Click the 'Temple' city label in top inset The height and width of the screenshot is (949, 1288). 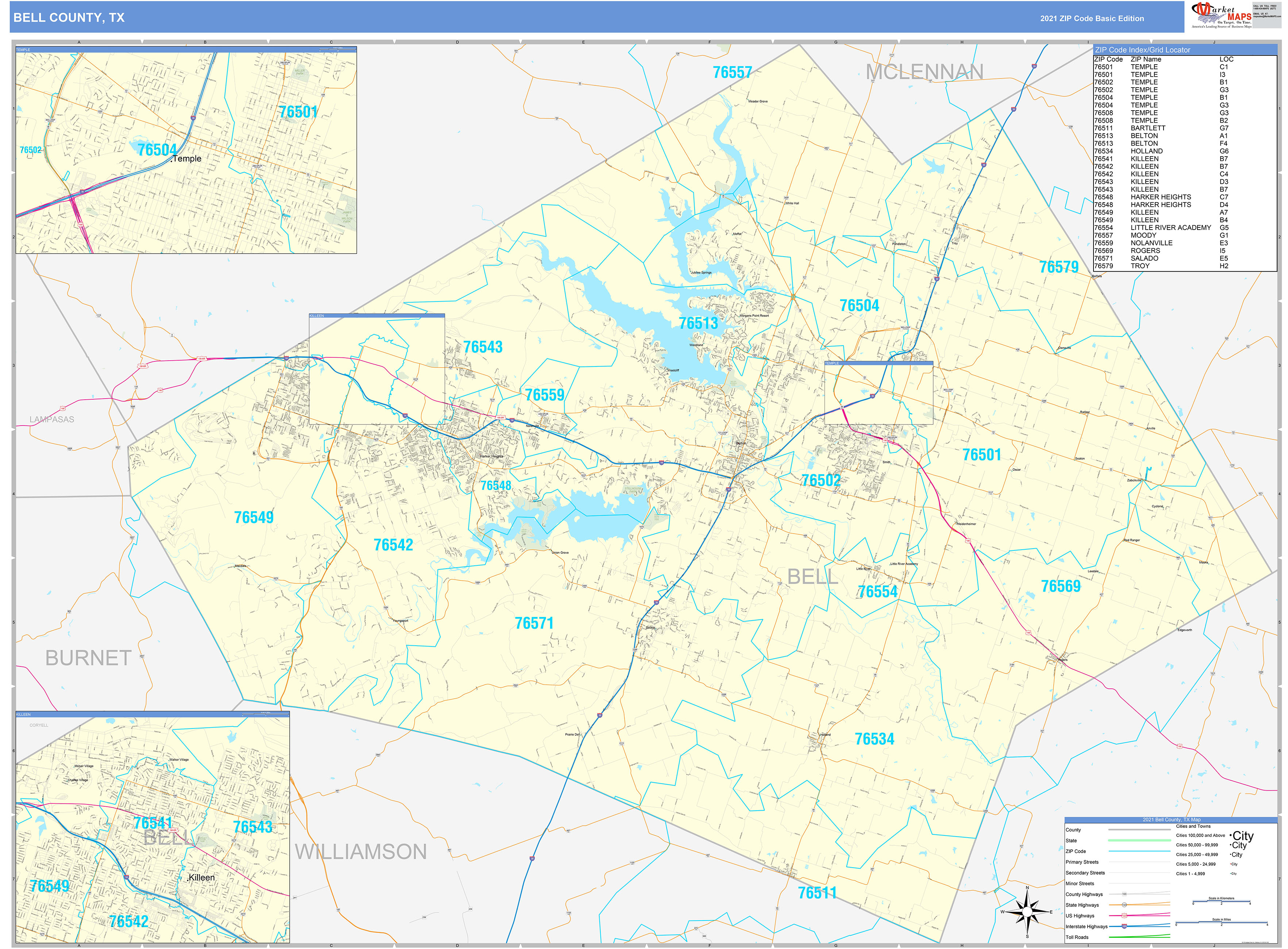[187, 158]
